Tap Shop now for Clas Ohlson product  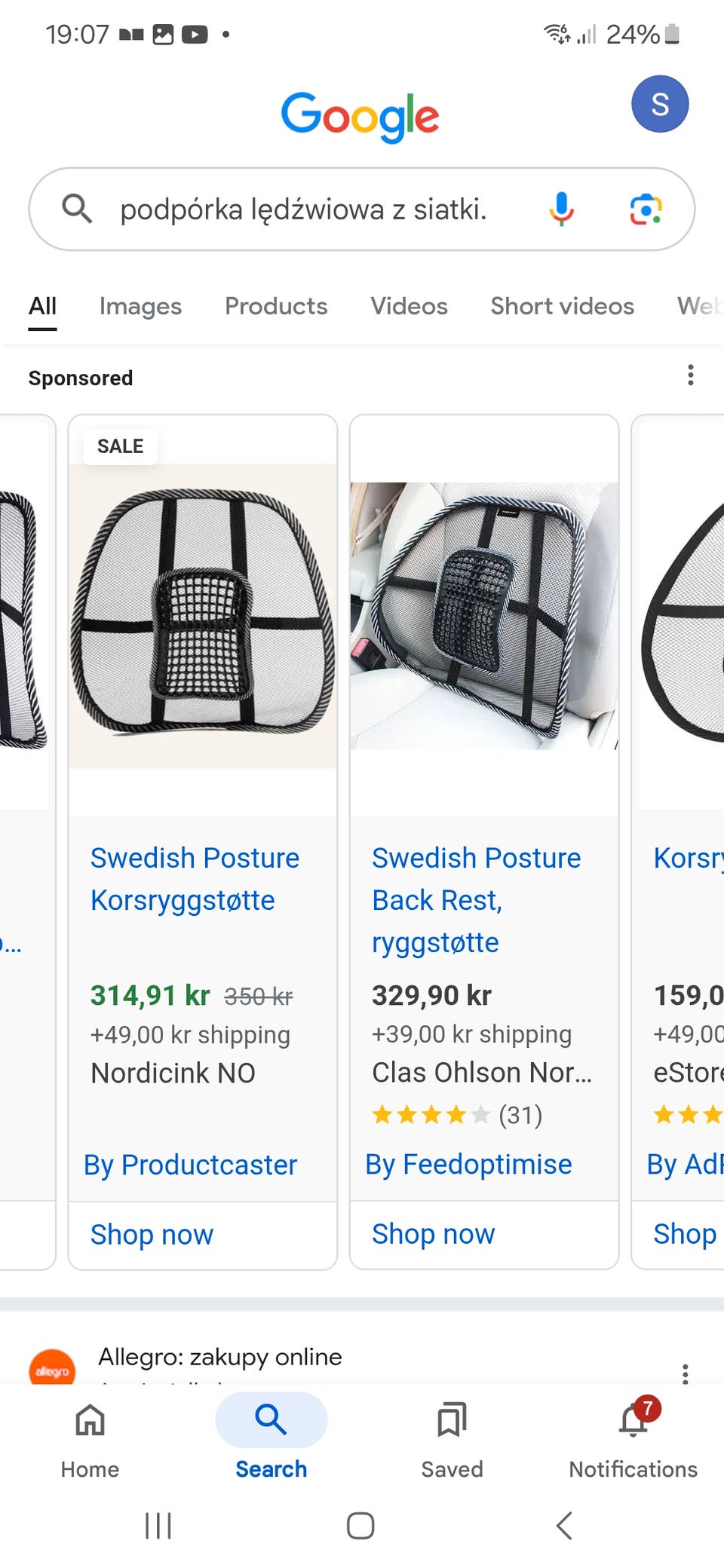tap(433, 1234)
